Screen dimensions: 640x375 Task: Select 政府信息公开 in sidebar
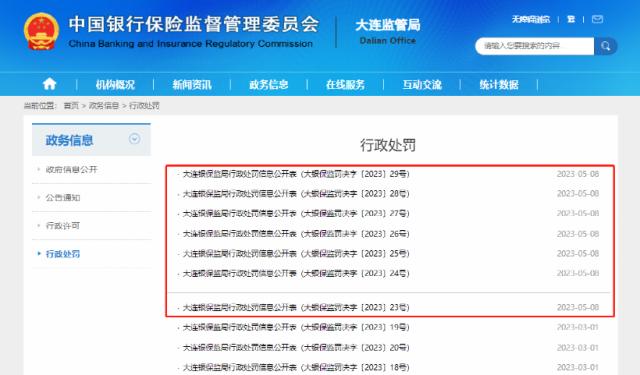tap(71, 169)
